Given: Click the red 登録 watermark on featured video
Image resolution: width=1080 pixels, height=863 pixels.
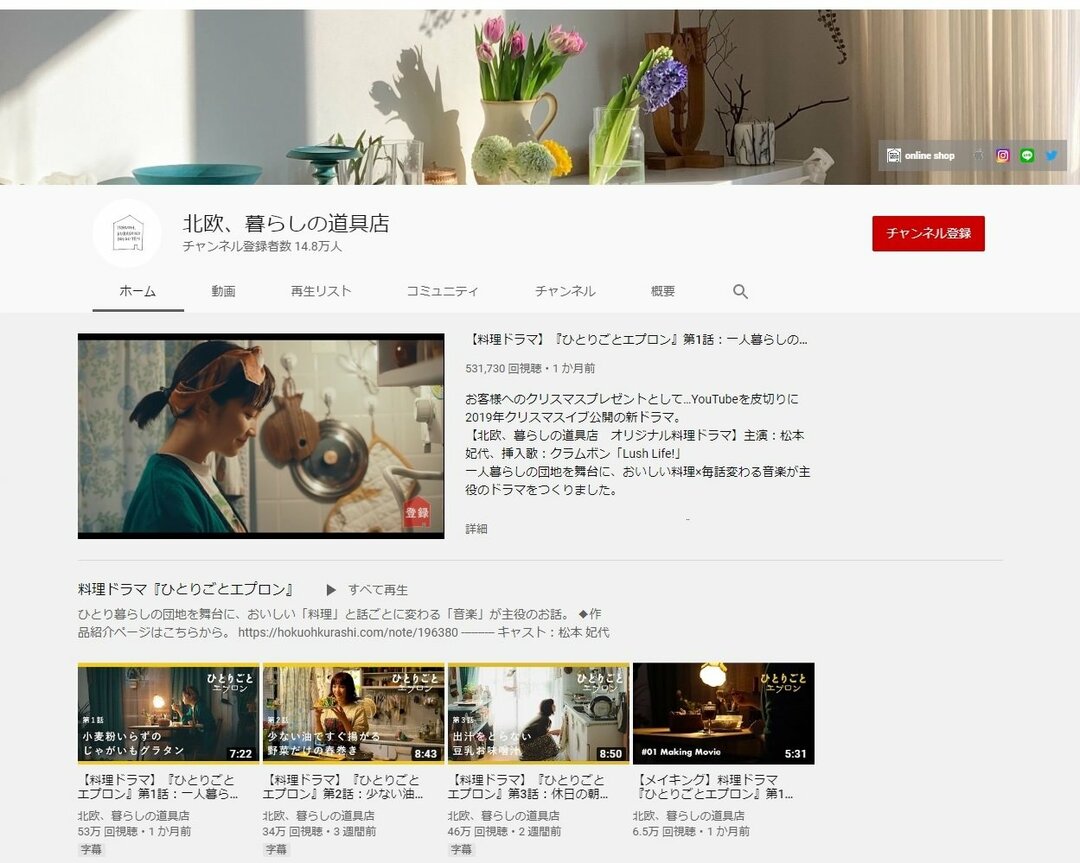Looking at the screenshot, I should 417,512.
